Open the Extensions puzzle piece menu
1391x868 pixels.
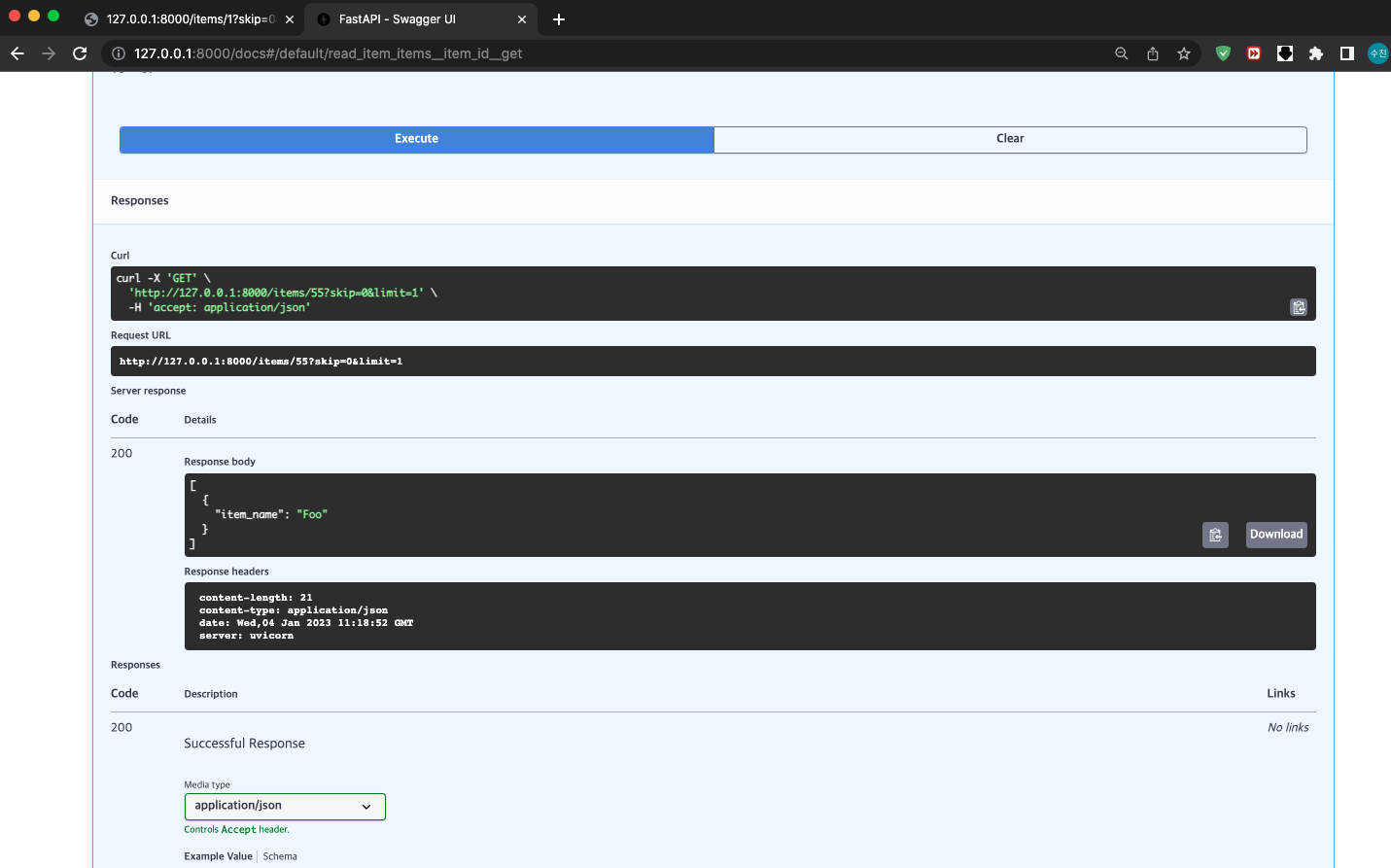click(x=1316, y=53)
